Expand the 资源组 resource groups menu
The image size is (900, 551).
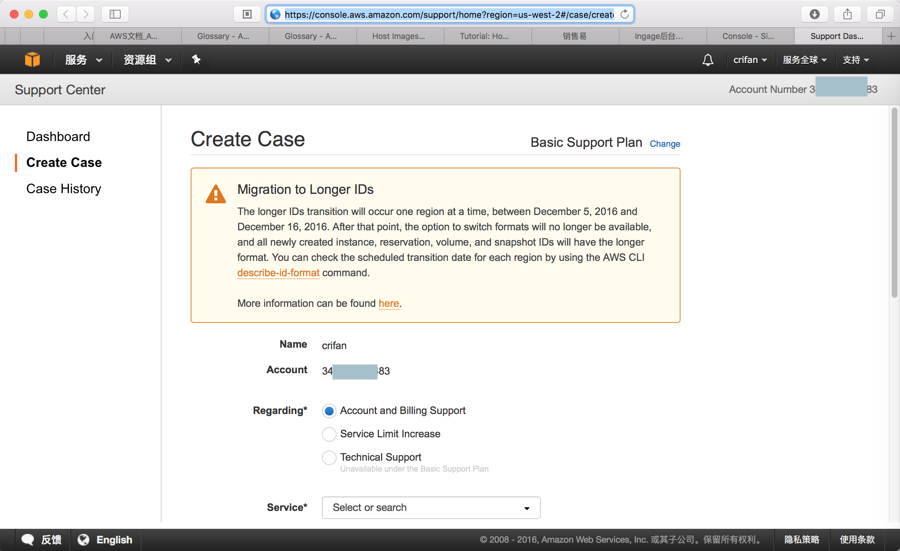coord(148,60)
